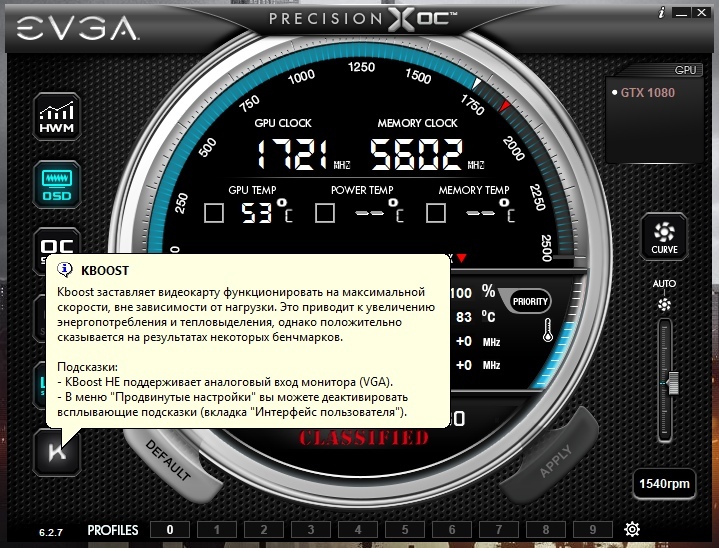Toggle the OSD on-screen display button
The width and height of the screenshot is (719, 548).
click(57, 184)
